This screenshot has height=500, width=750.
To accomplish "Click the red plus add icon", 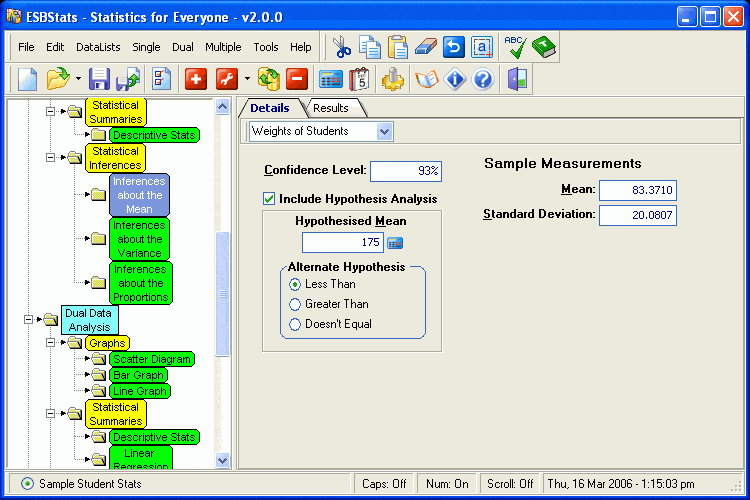I will (196, 79).
